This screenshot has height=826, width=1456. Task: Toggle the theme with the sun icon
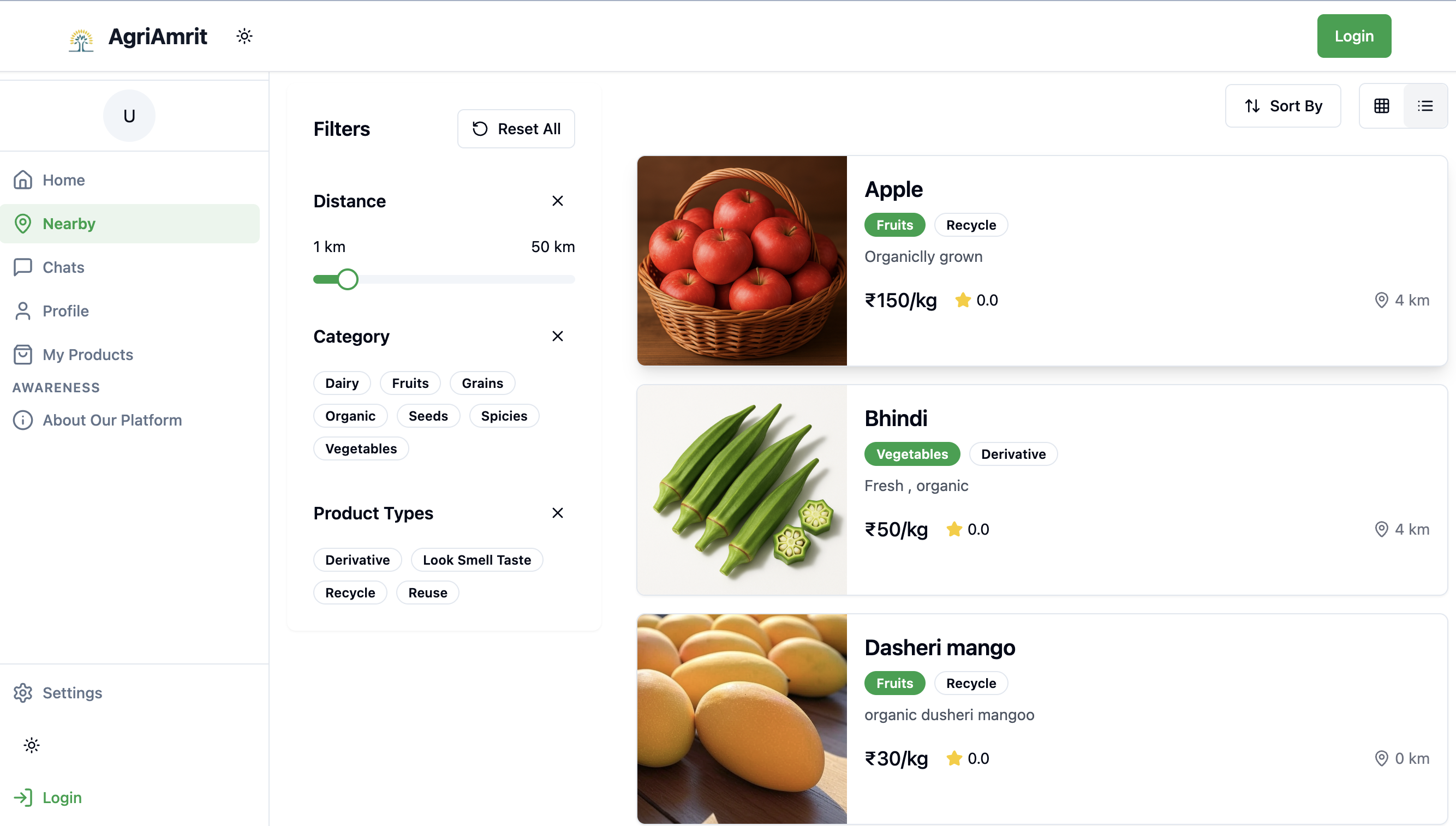click(x=244, y=36)
